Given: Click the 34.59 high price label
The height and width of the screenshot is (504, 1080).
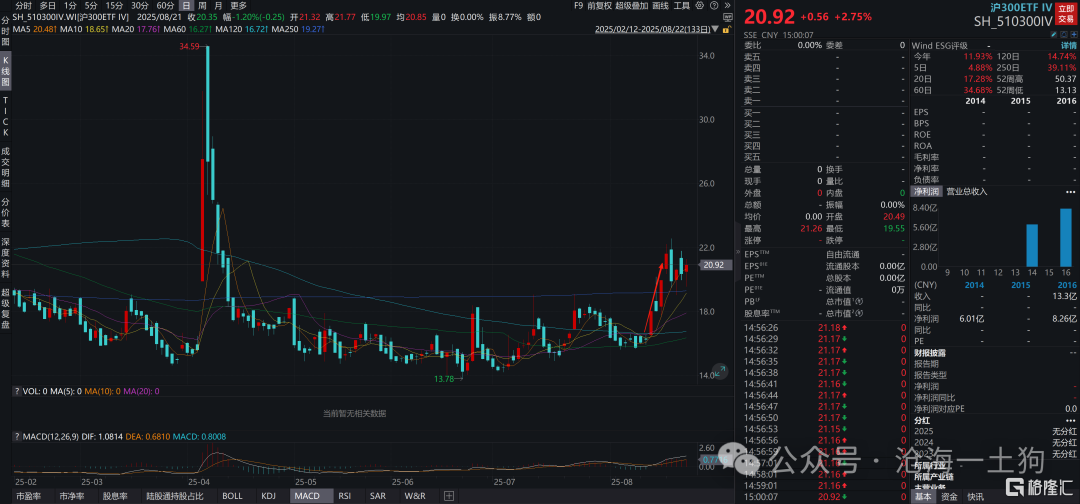Looking at the screenshot, I should click(x=187, y=46).
